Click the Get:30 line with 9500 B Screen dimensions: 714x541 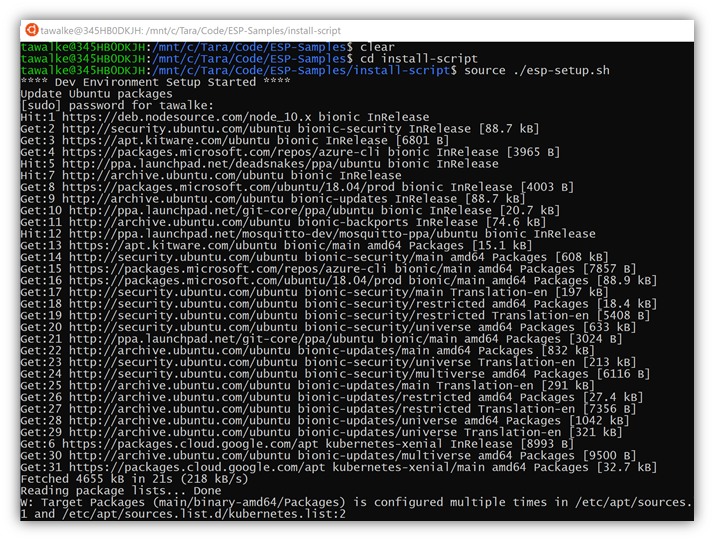click(328, 456)
